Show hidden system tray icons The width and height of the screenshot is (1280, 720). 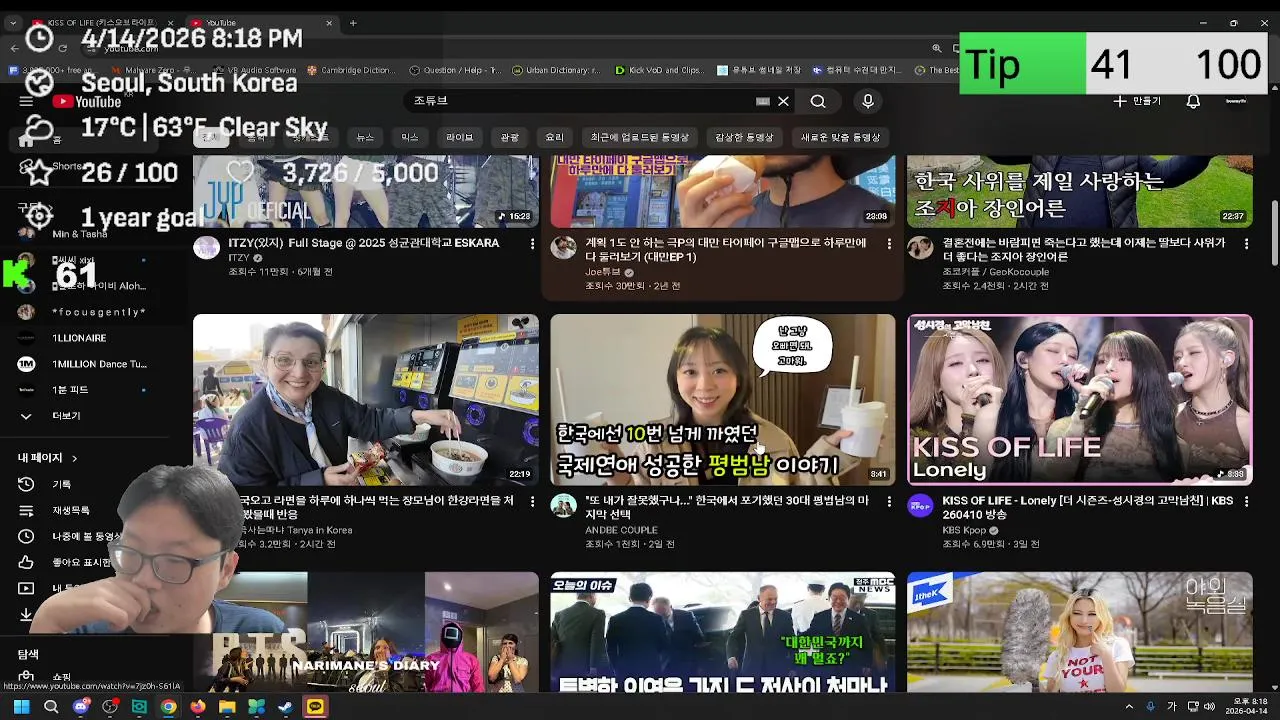[x=1129, y=707]
